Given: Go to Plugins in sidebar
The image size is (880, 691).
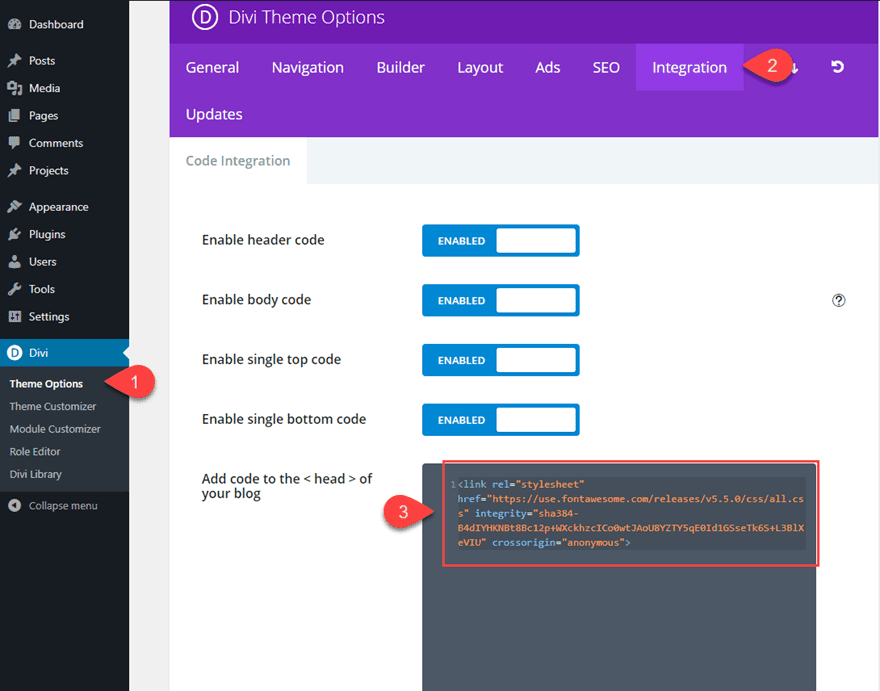Looking at the screenshot, I should click(x=47, y=234).
